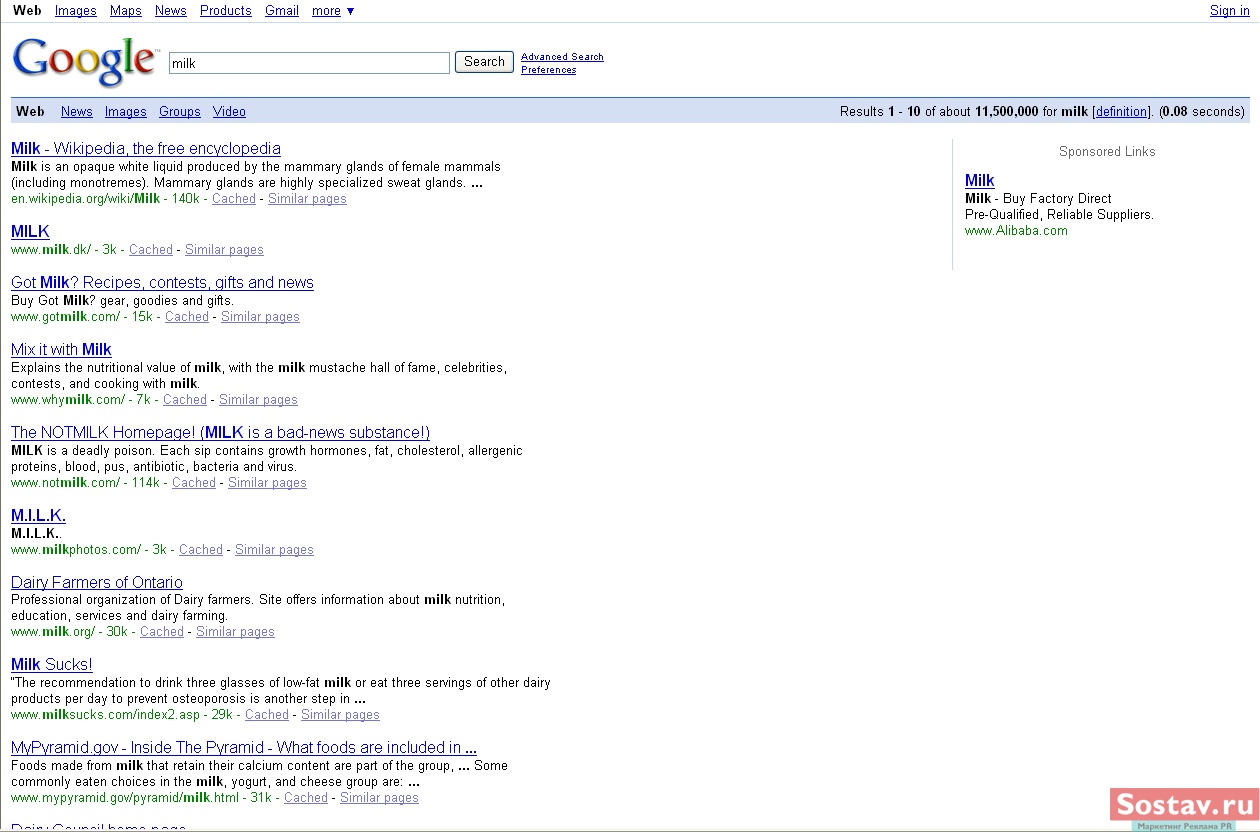Open Similar pages for www.milksucks.com
Image resolution: width=1260 pixels, height=832 pixels.
click(x=340, y=715)
